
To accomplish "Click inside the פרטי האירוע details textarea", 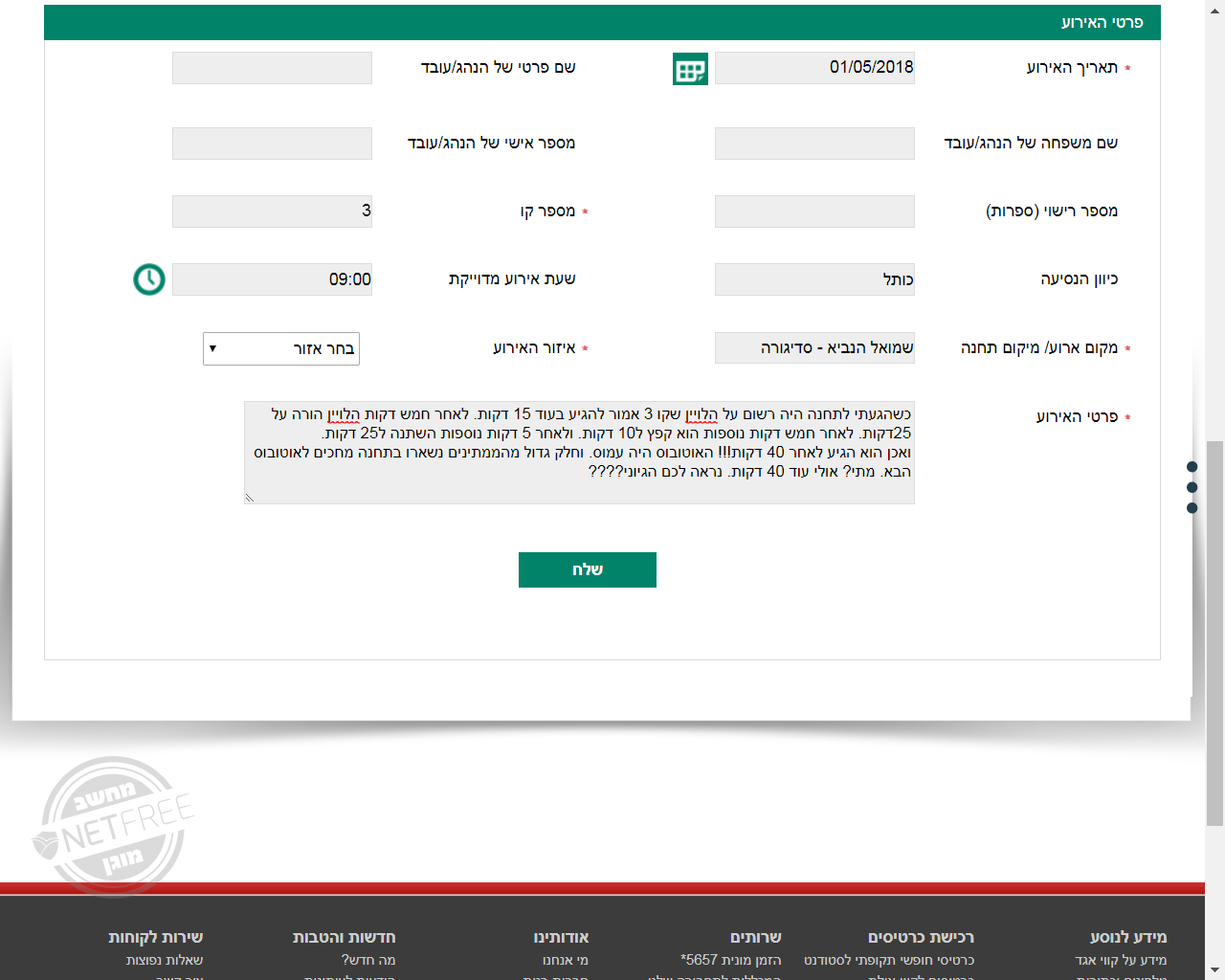I will pos(579,453).
